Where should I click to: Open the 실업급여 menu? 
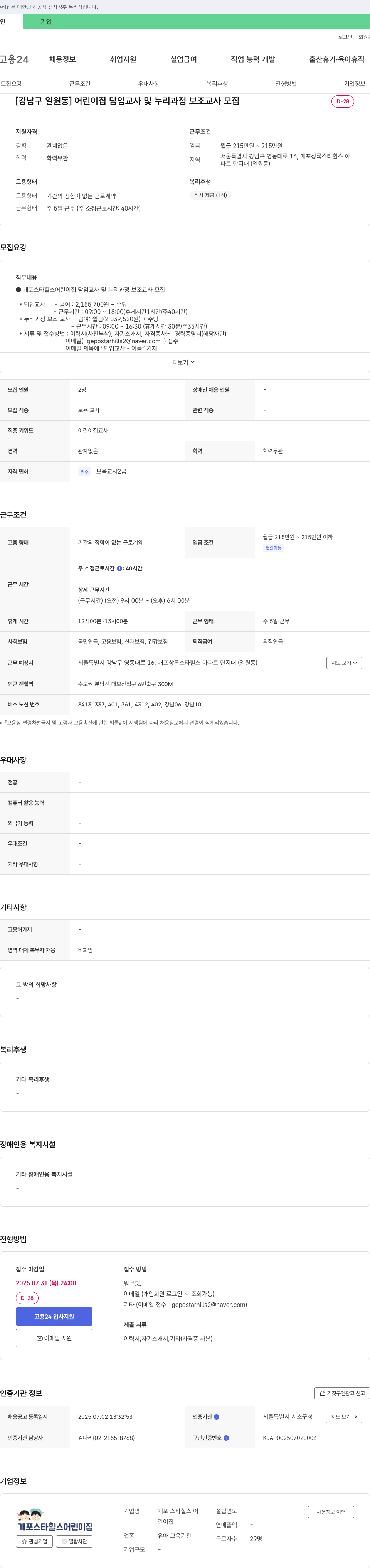pyautogui.click(x=183, y=59)
